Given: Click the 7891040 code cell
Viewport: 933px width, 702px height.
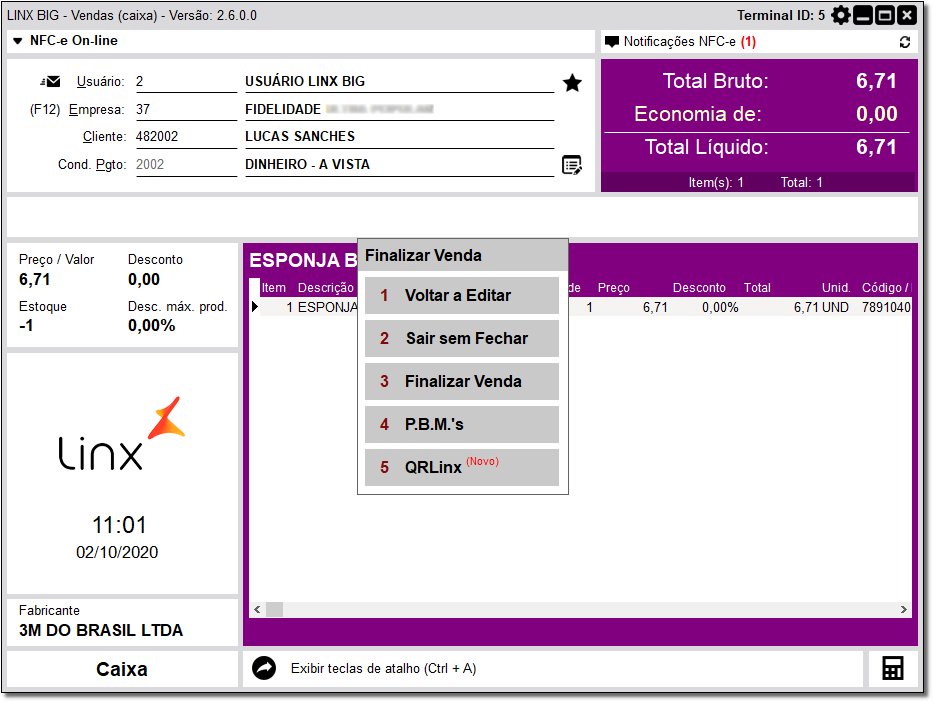Looking at the screenshot, I should [886, 308].
